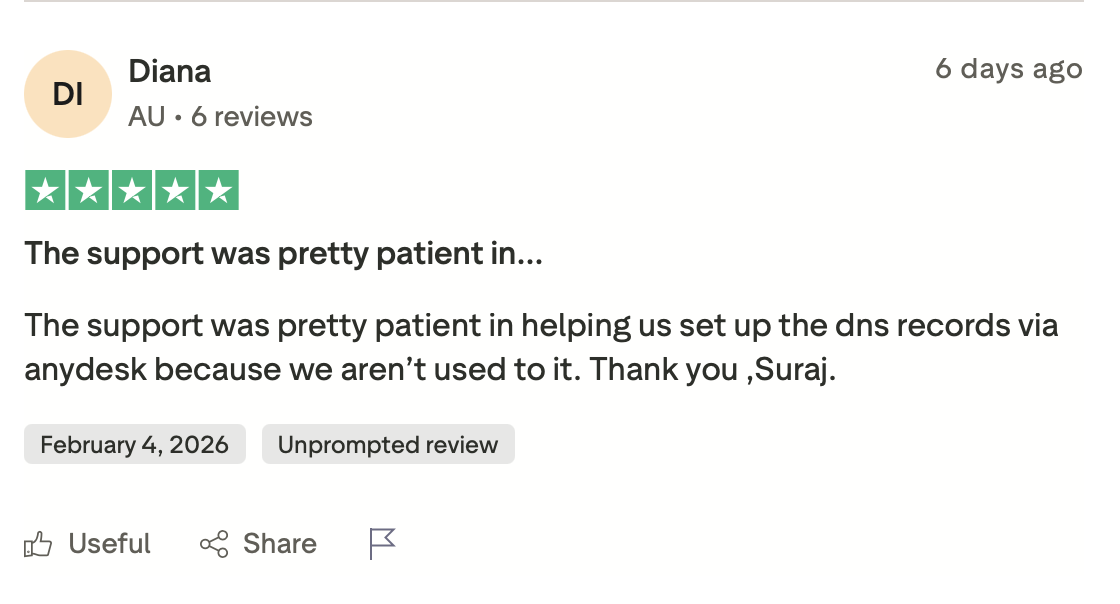
Task: Click the first green rating star
Action: (45, 191)
